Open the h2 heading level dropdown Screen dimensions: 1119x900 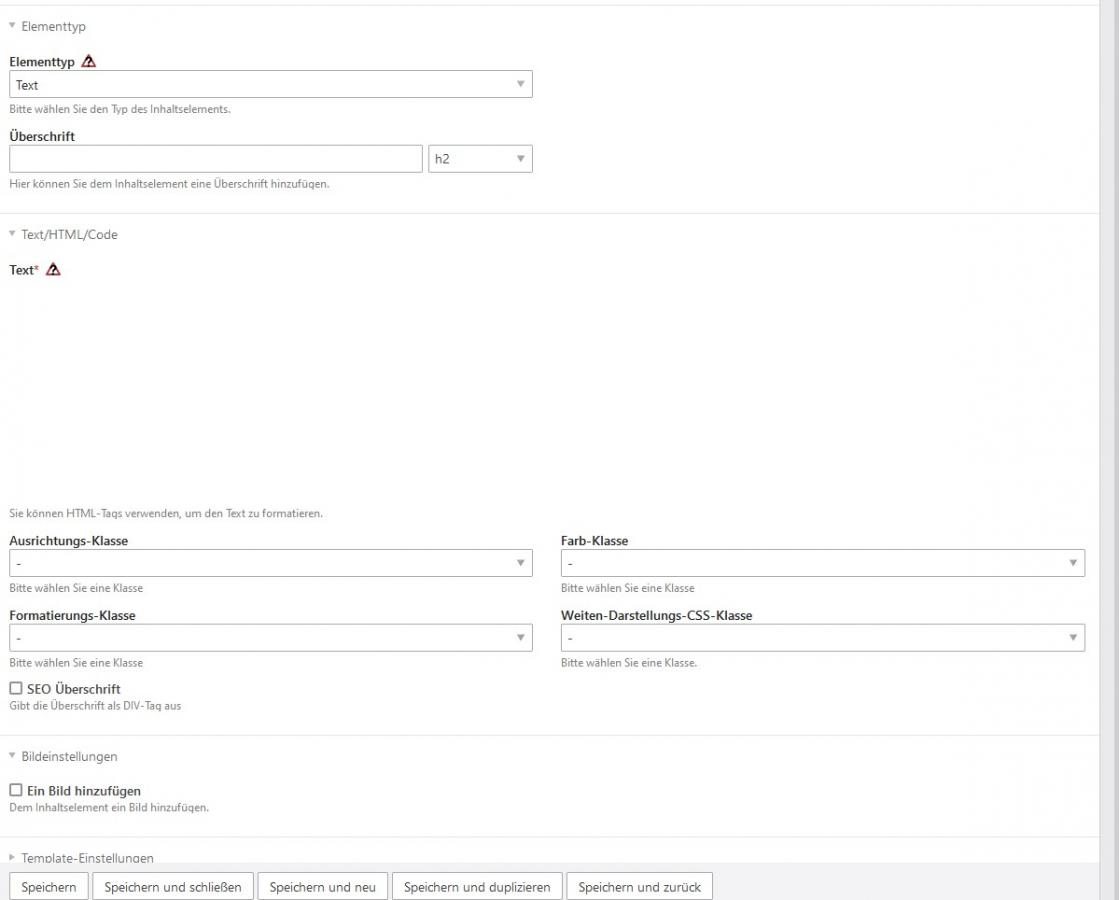[480, 159]
